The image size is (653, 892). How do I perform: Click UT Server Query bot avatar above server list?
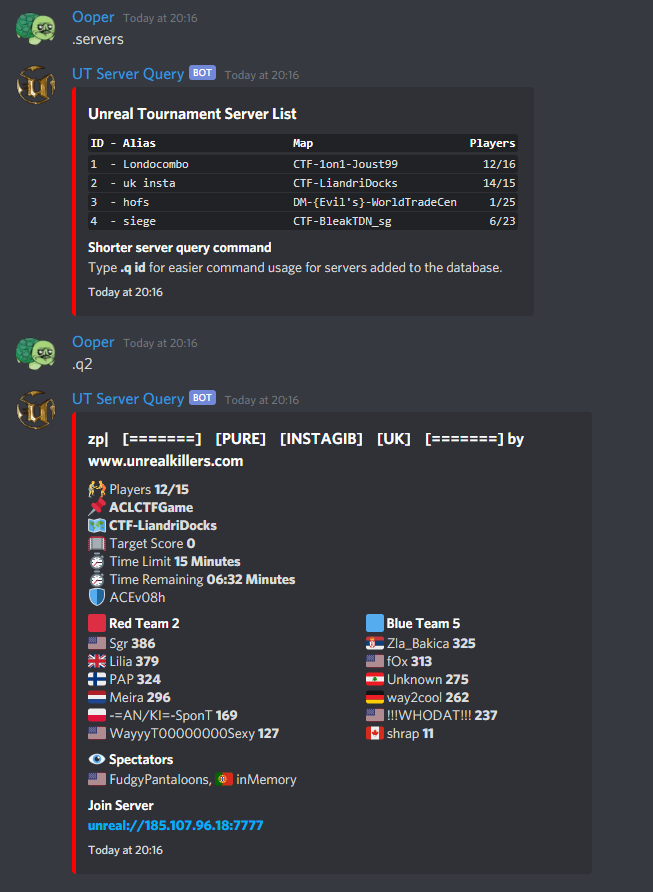tap(35, 85)
